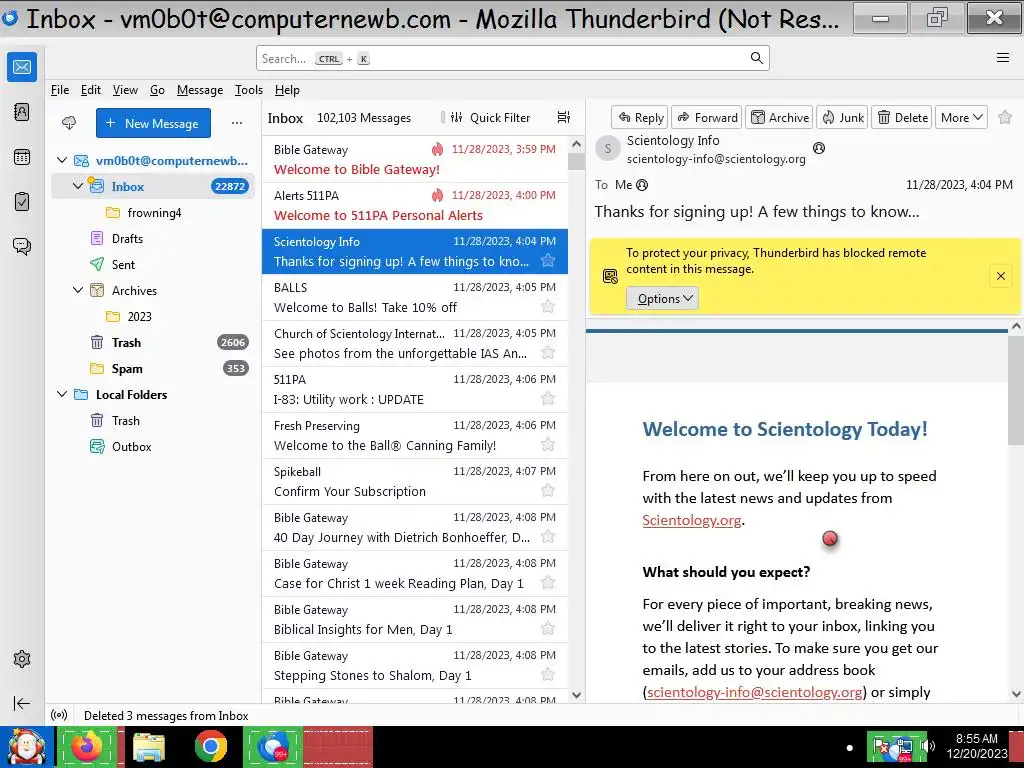Open folder pane options ellipsis
1024x768 pixels.
pos(237,123)
